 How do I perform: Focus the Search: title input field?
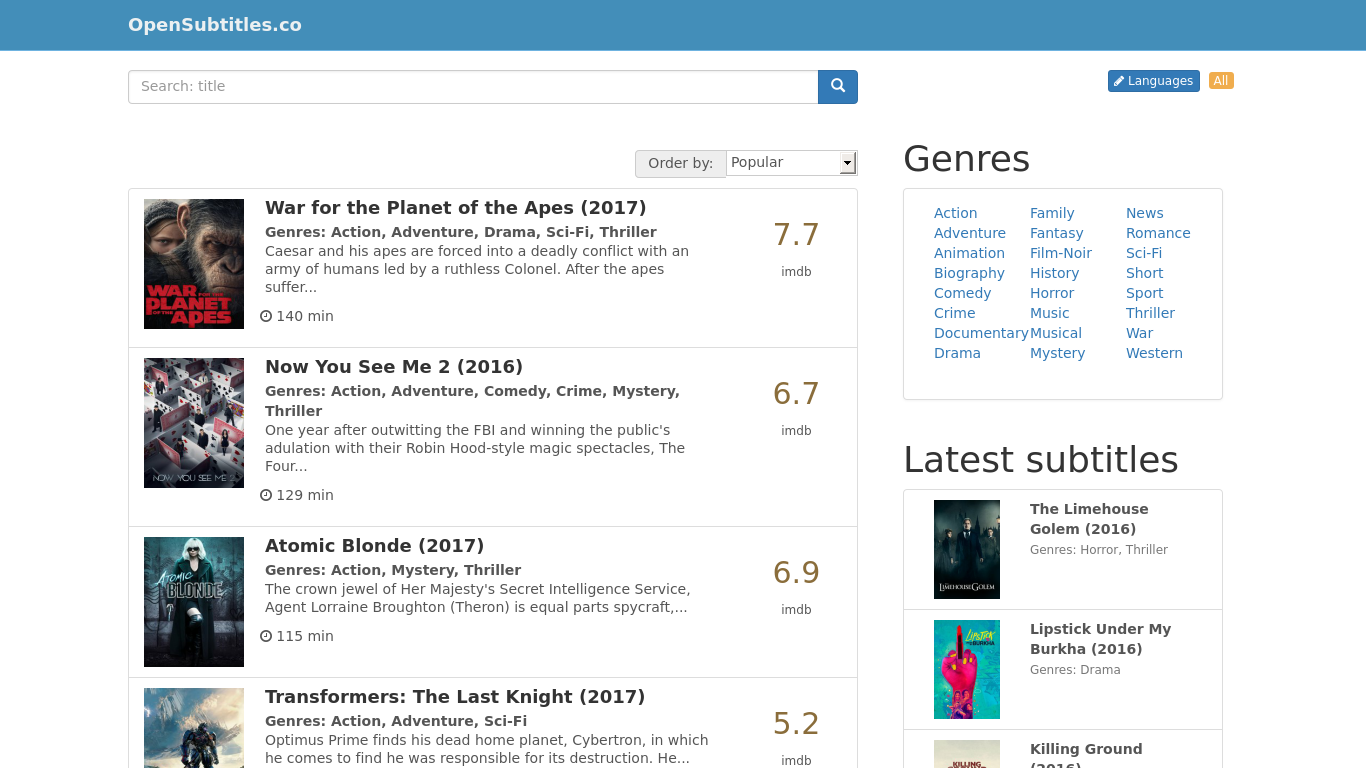(x=473, y=87)
